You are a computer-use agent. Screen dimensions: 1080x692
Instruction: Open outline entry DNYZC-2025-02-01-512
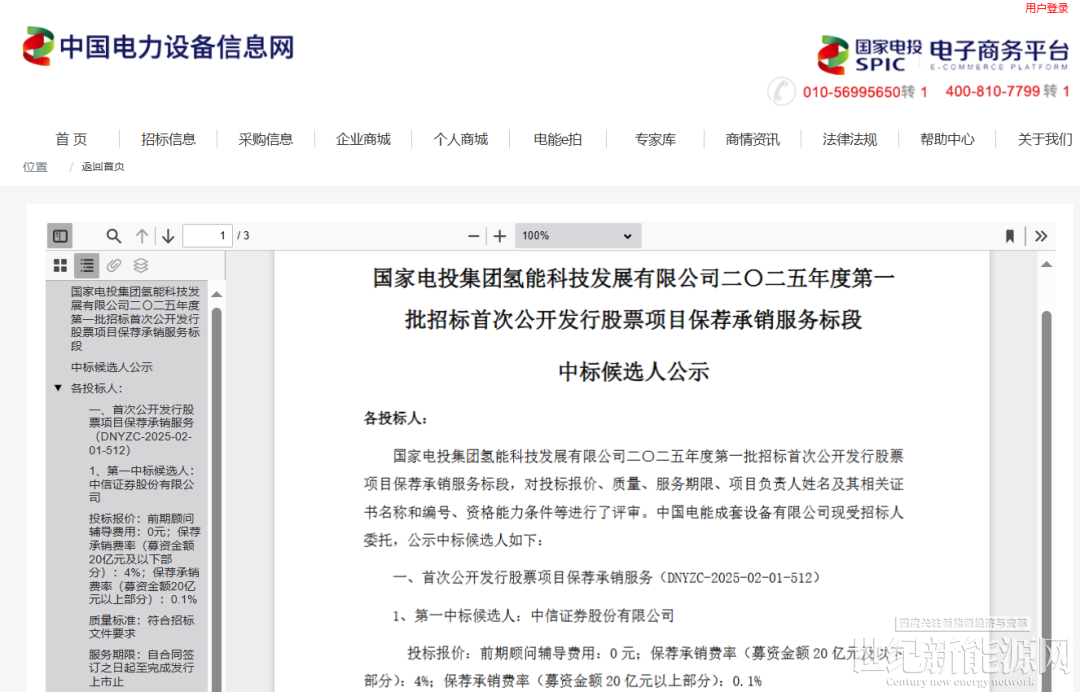(141, 430)
